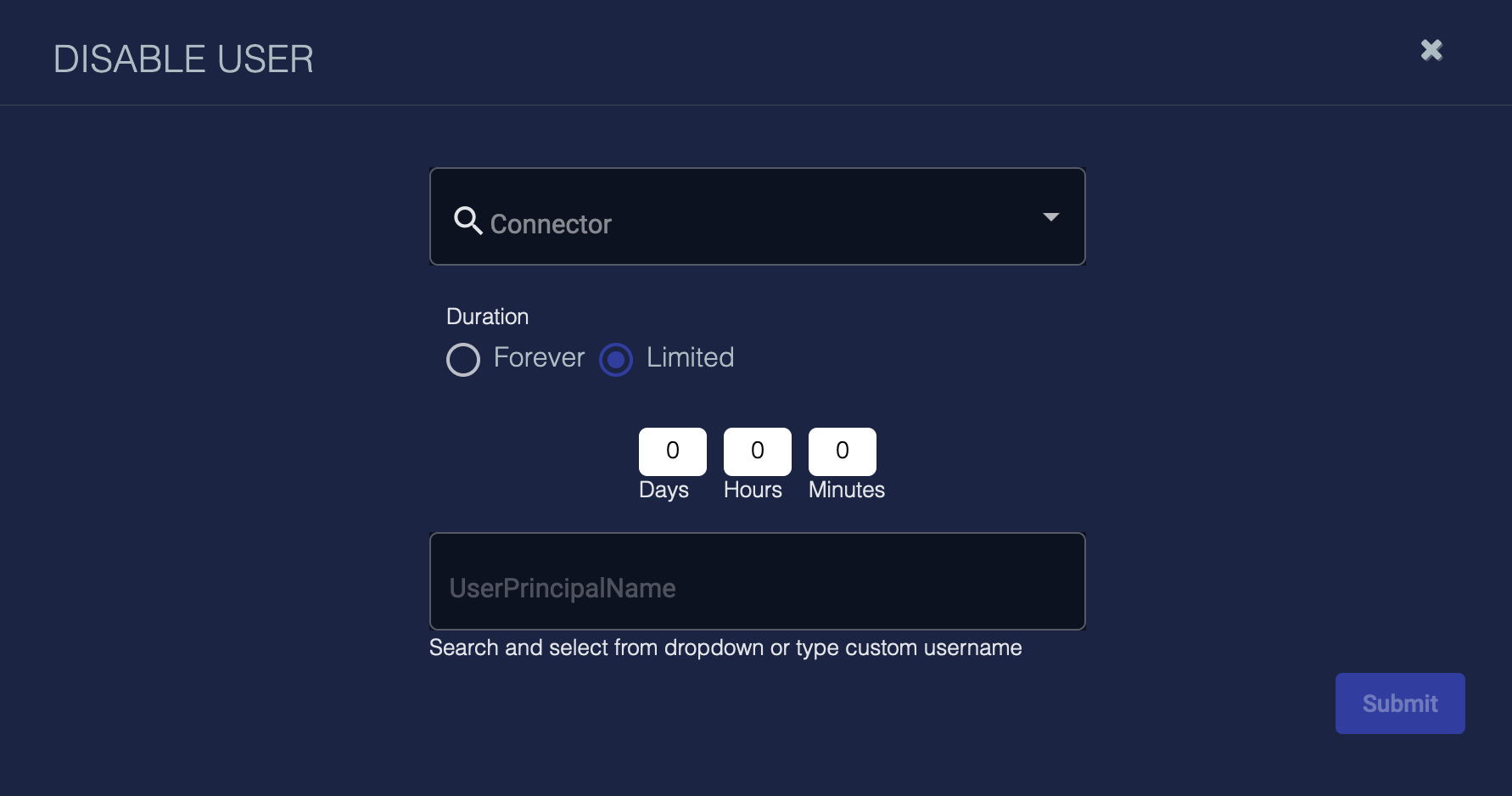Expand the Connector dropdown caret arrow
Screen dimensions: 1512x796
click(1050, 217)
